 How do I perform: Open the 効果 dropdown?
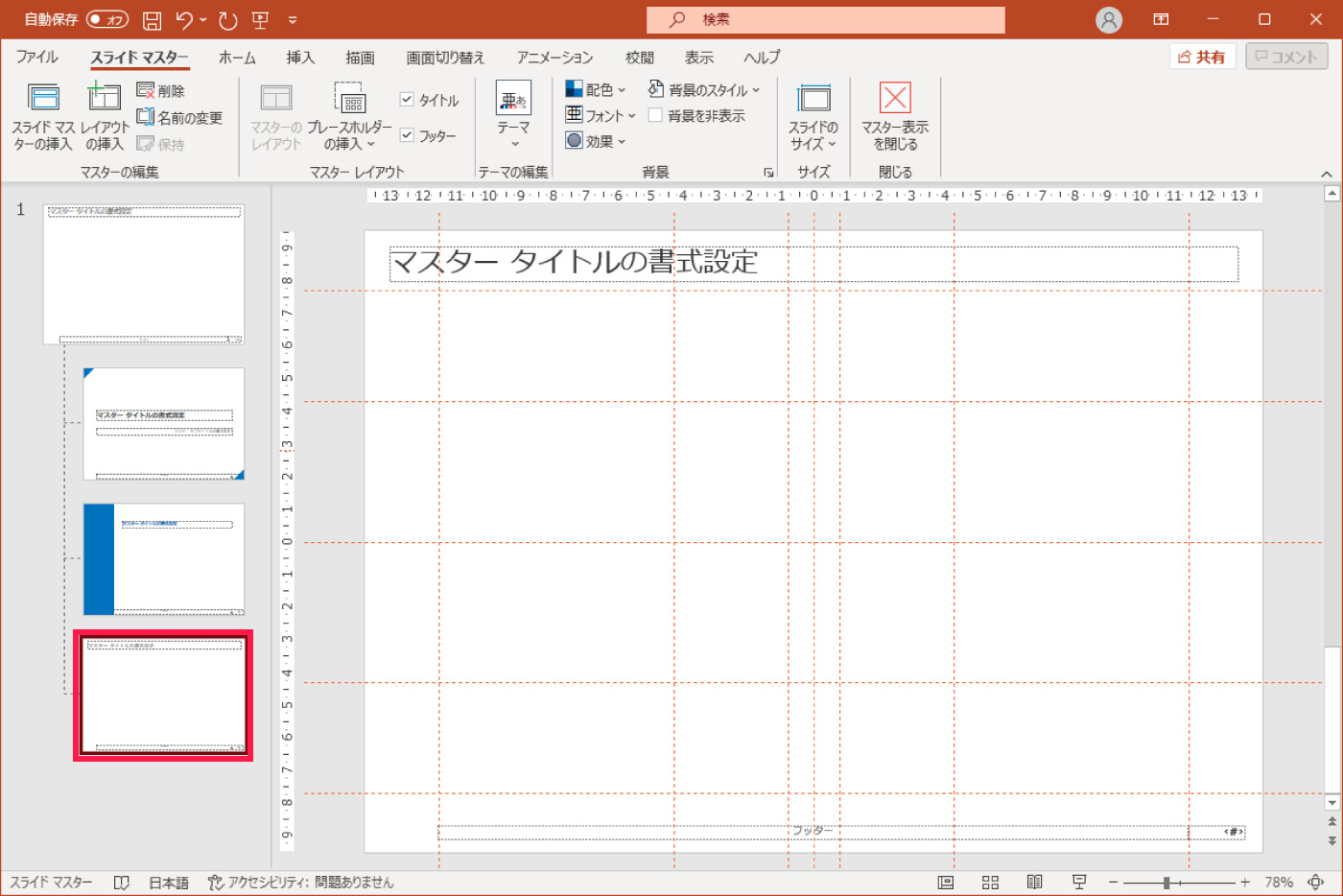pos(595,141)
